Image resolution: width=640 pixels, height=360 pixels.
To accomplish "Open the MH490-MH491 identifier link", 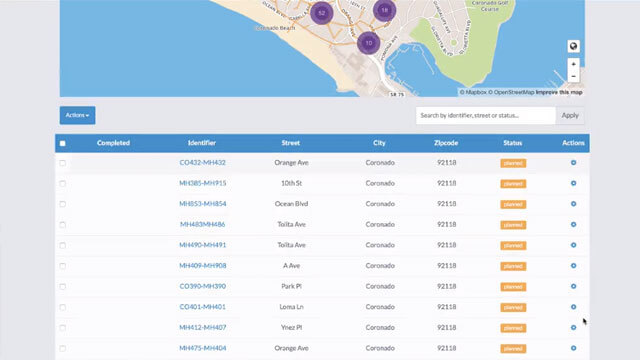I will coord(202,245).
